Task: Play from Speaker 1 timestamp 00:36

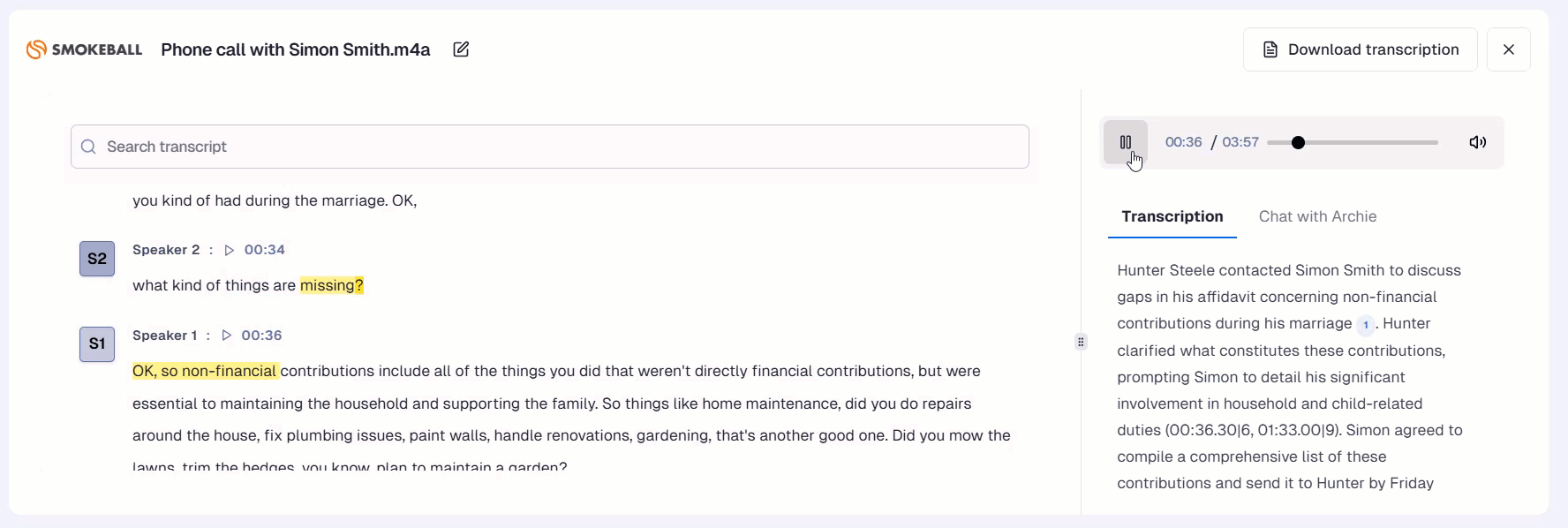Action: 253,336
